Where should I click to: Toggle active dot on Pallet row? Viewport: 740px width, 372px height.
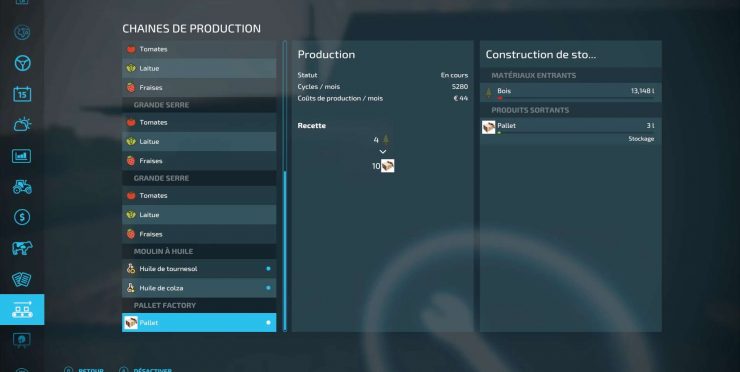pos(268,323)
